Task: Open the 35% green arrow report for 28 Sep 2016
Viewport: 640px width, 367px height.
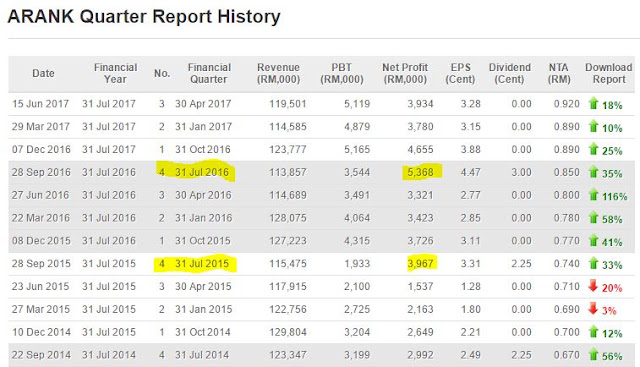Action: [593, 172]
